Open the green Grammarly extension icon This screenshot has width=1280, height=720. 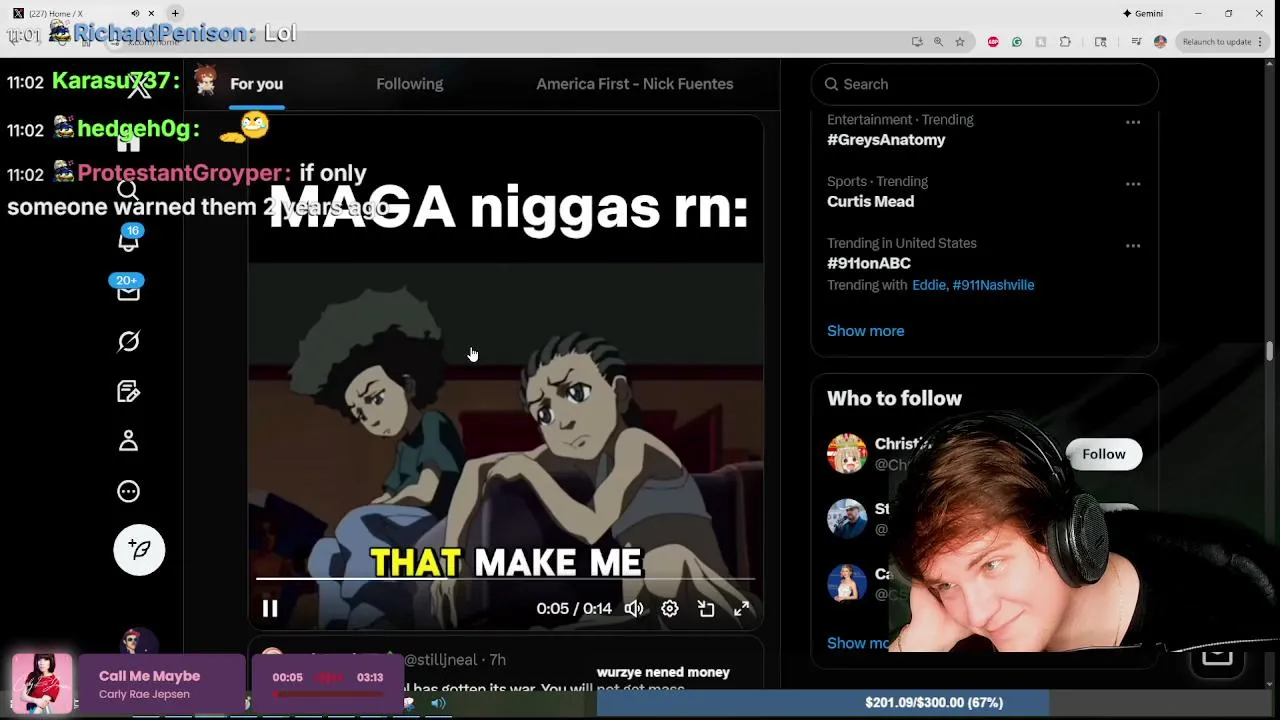[x=1017, y=42]
